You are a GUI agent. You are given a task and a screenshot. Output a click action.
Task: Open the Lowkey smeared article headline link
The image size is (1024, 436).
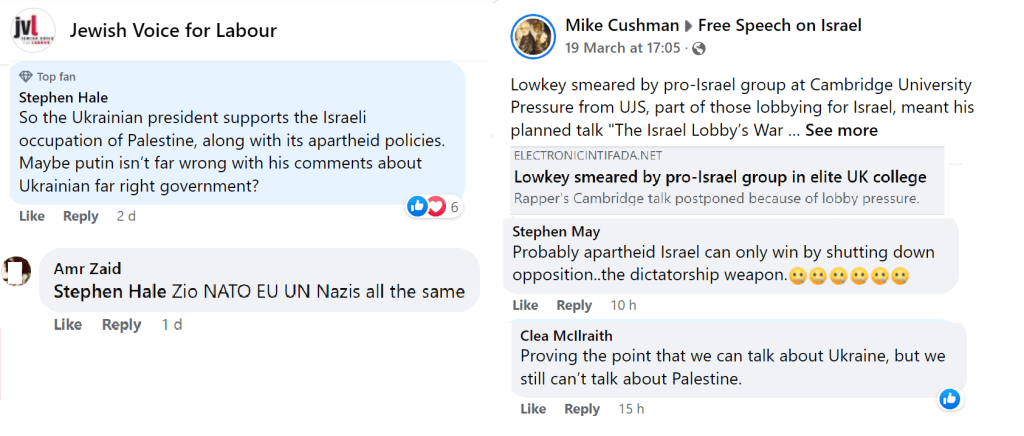[x=719, y=177]
